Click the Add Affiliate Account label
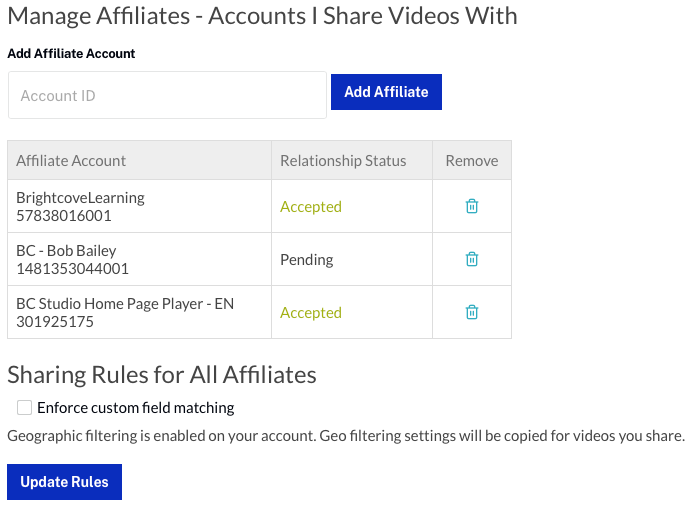This screenshot has height=510, width=698. (71, 54)
